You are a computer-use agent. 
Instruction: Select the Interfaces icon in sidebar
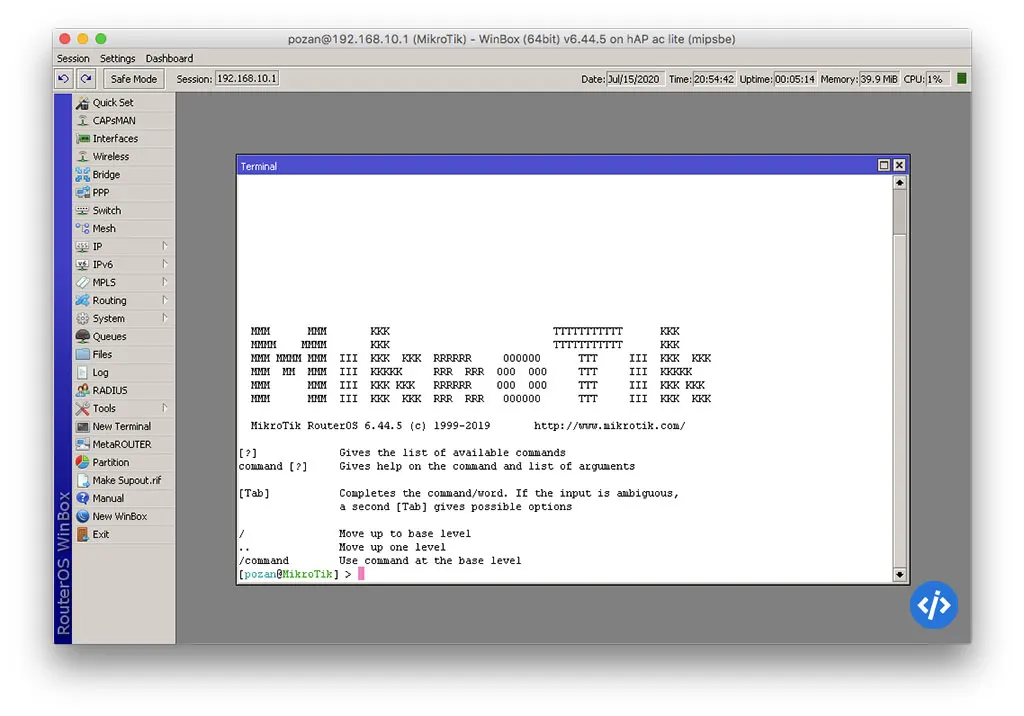click(83, 139)
